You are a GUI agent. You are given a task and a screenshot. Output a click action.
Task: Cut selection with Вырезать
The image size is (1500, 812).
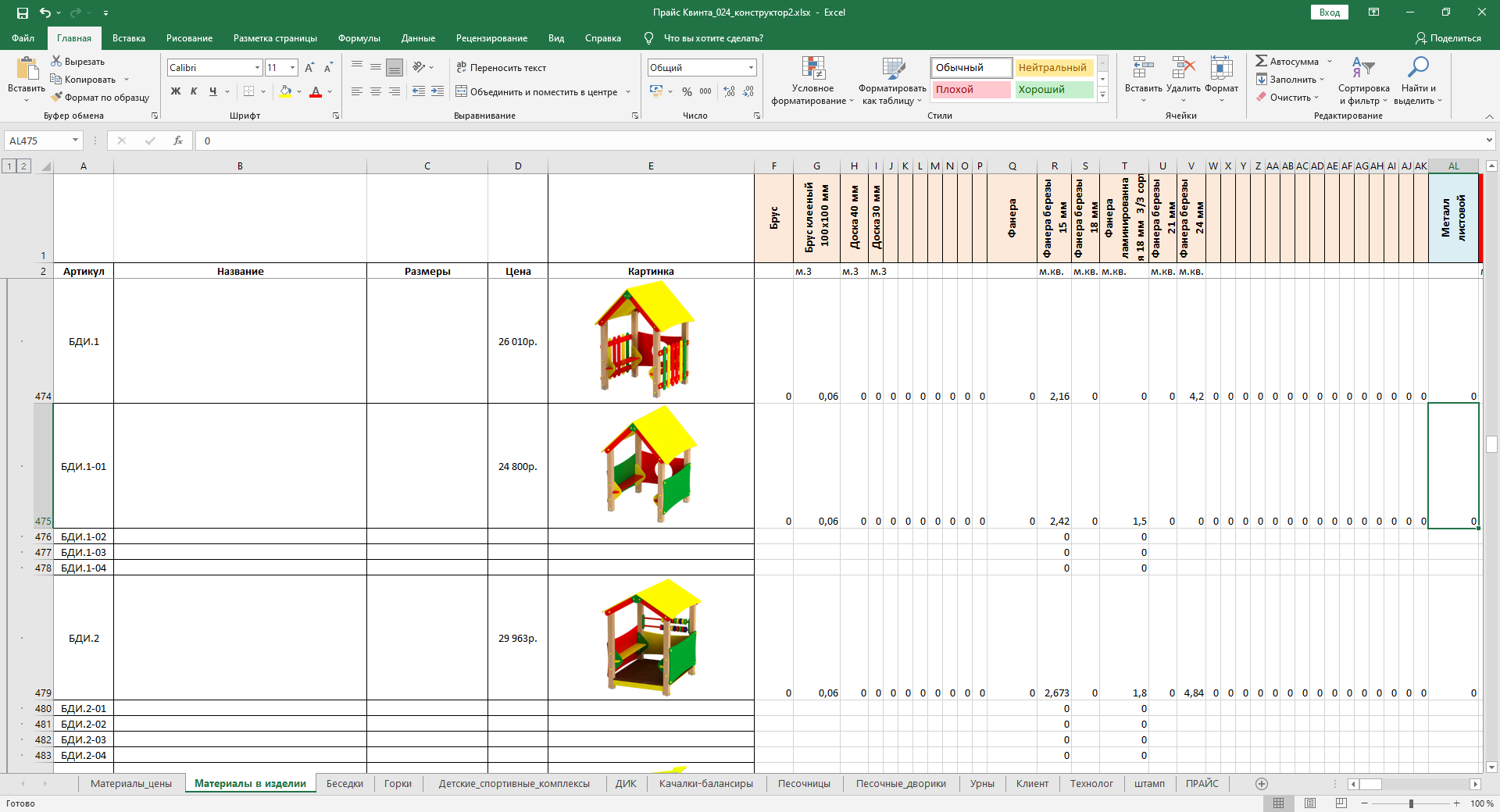(78, 62)
